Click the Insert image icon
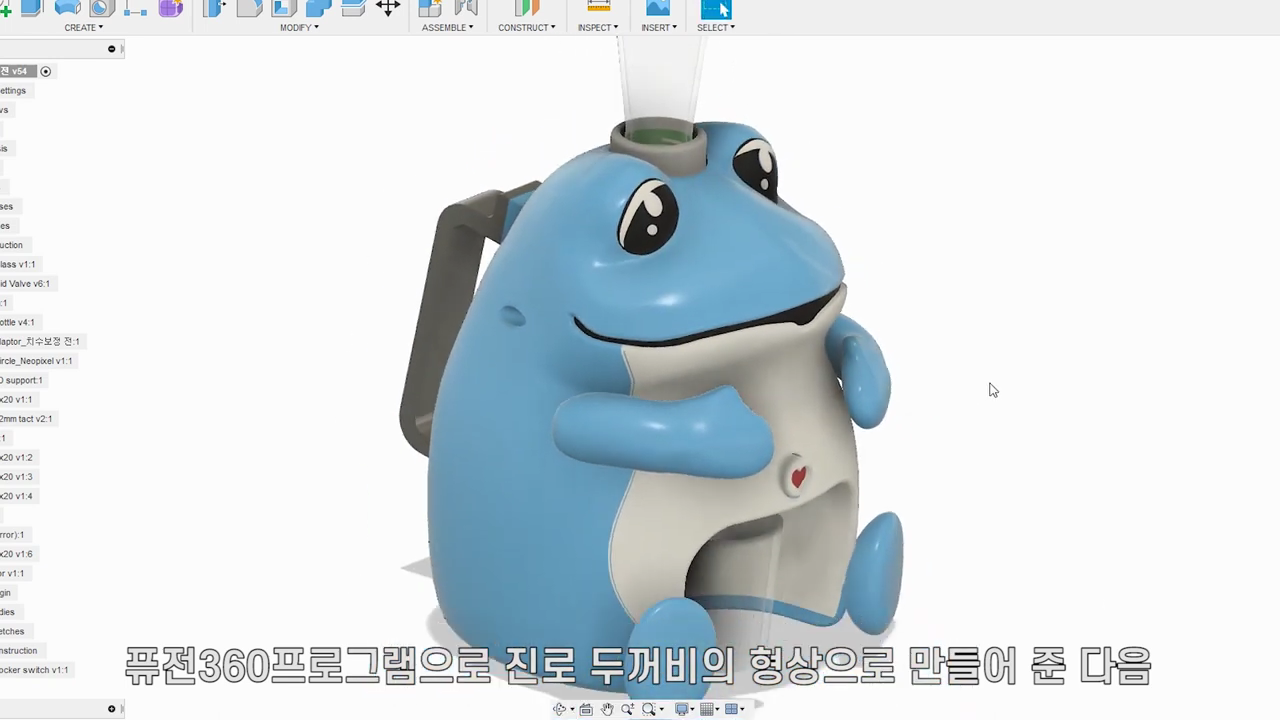This screenshot has width=1280, height=720. (x=658, y=8)
